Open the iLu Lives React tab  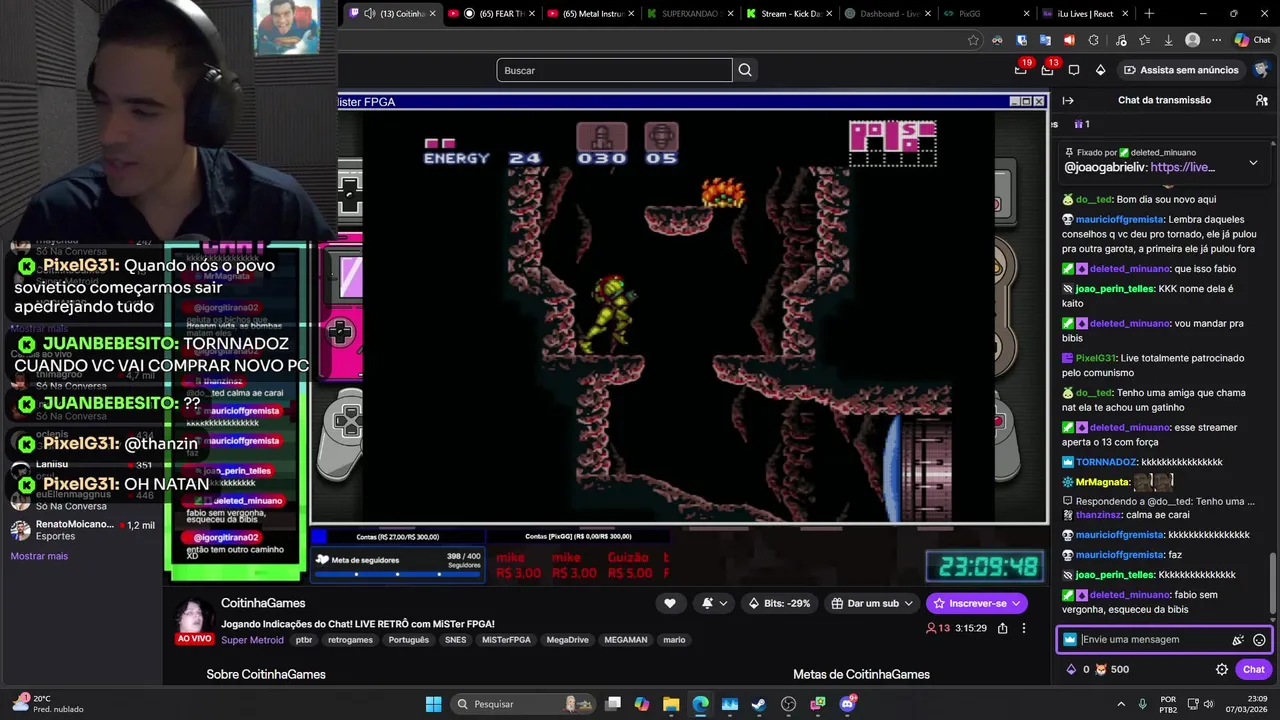coord(1084,13)
